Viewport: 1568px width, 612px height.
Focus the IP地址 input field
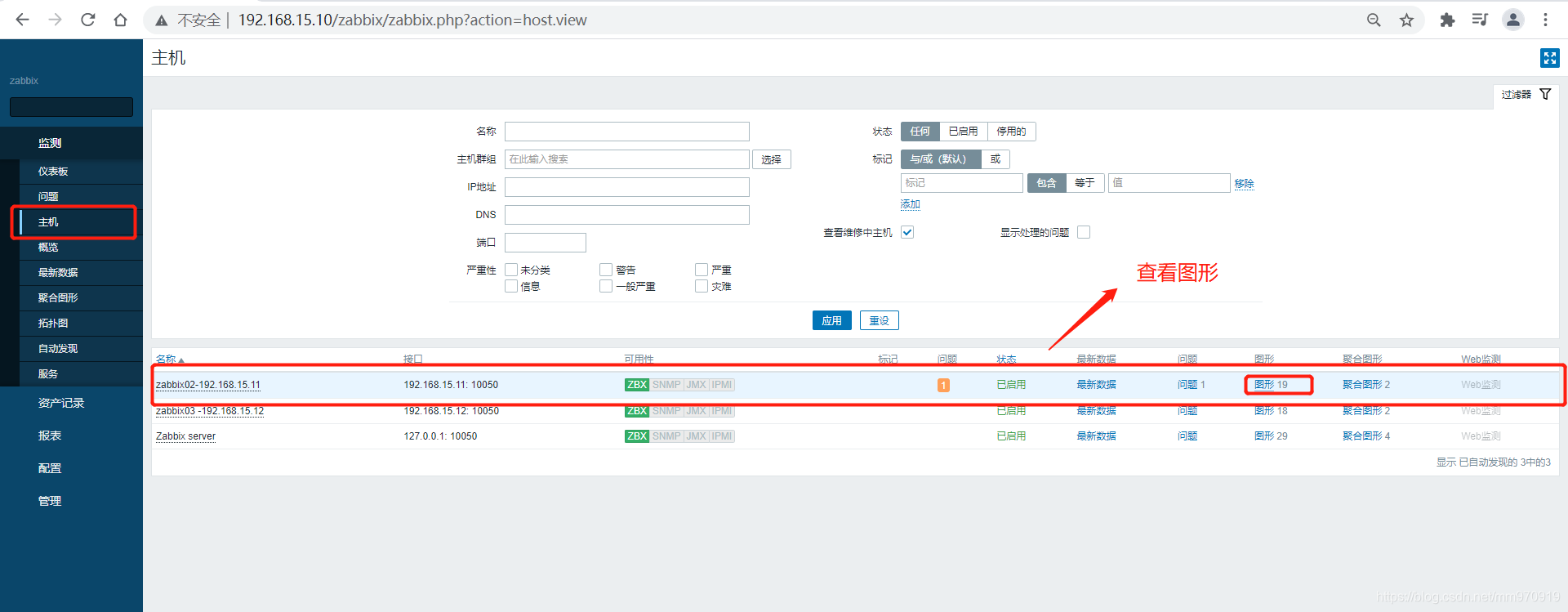(x=627, y=187)
